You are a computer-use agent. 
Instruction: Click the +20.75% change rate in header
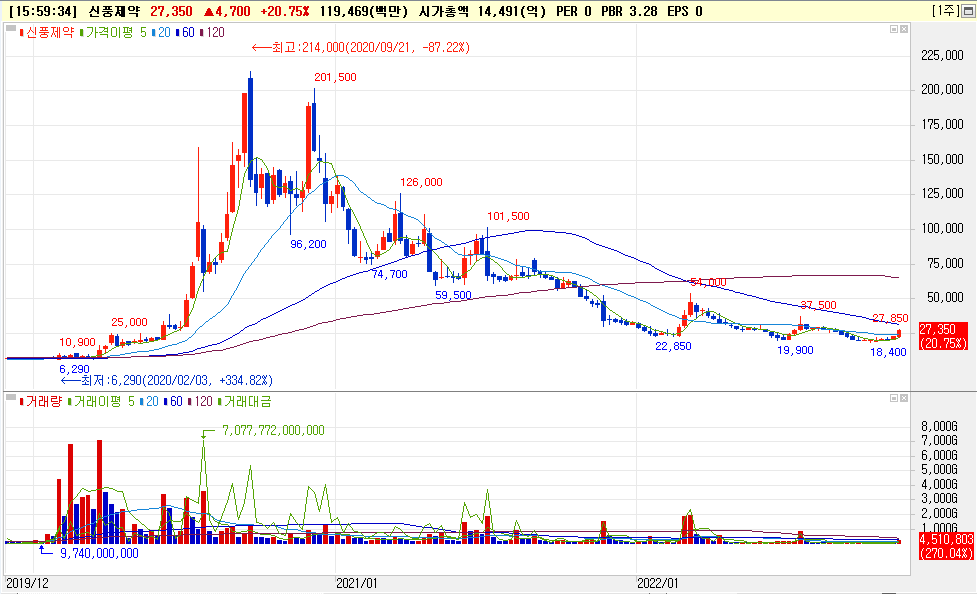(x=285, y=11)
